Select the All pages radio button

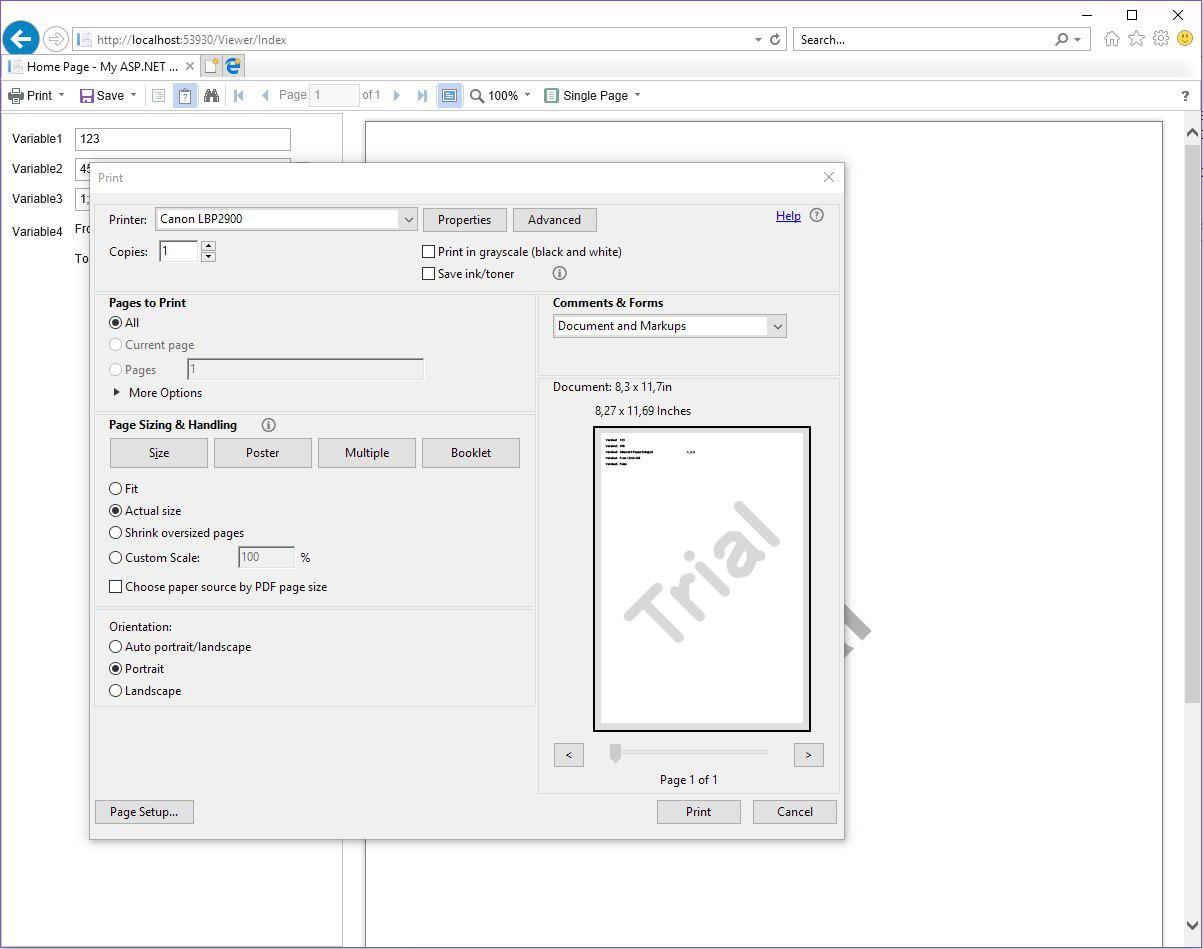116,323
